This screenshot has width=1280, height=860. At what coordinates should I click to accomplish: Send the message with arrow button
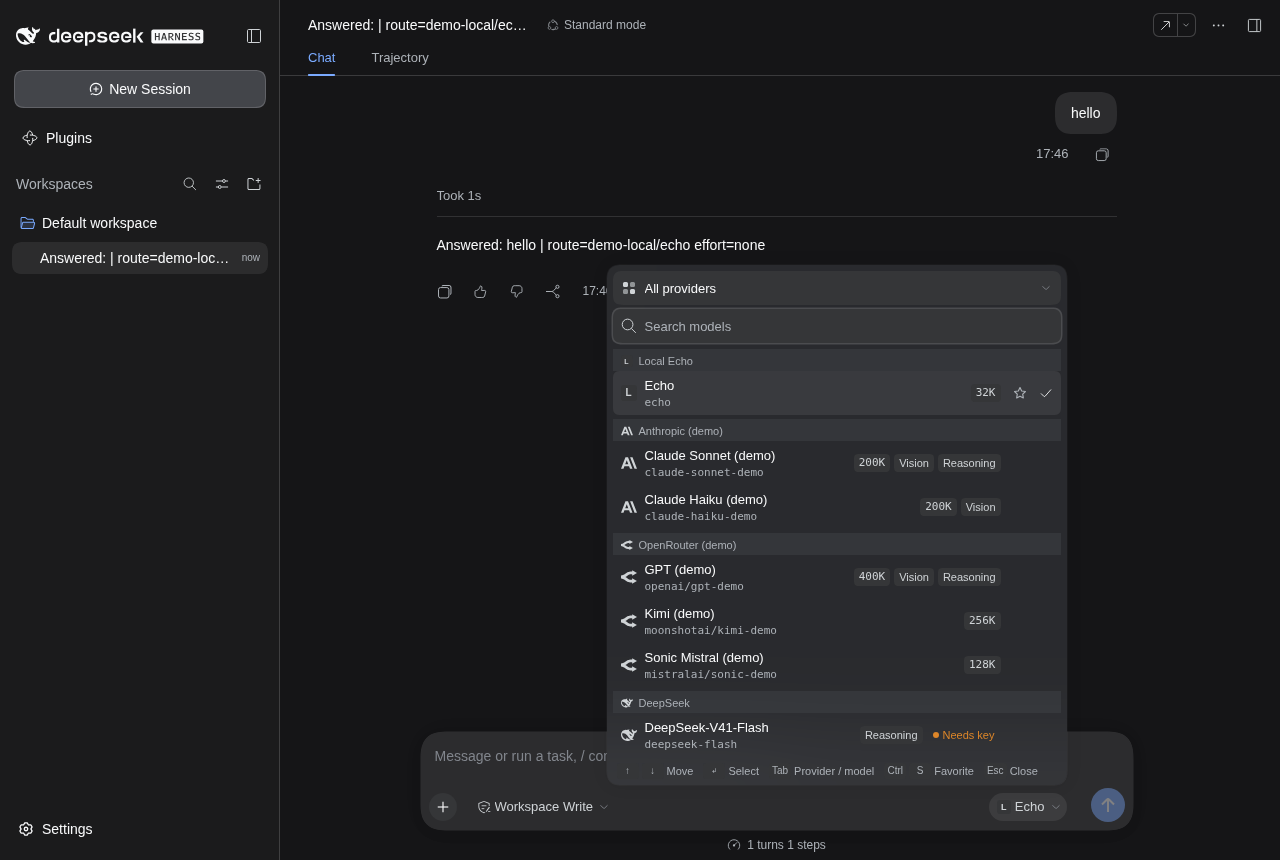point(1108,805)
